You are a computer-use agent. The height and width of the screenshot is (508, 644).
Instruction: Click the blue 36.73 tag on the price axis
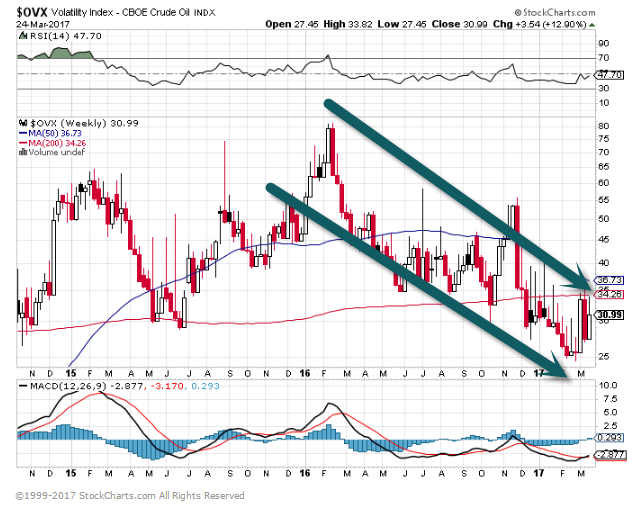coord(610,280)
